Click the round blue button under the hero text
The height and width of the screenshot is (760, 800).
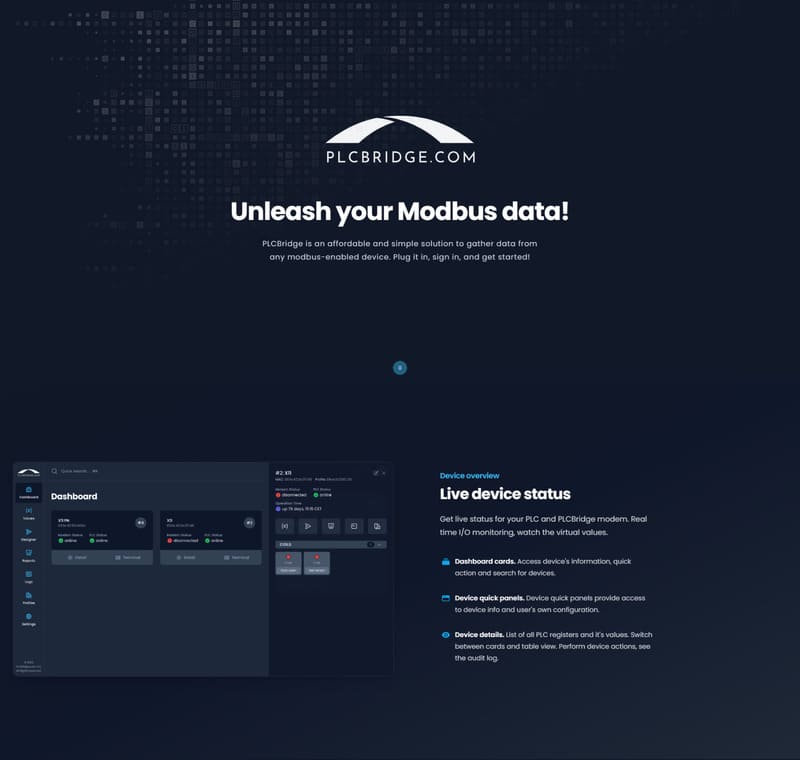click(x=399, y=368)
